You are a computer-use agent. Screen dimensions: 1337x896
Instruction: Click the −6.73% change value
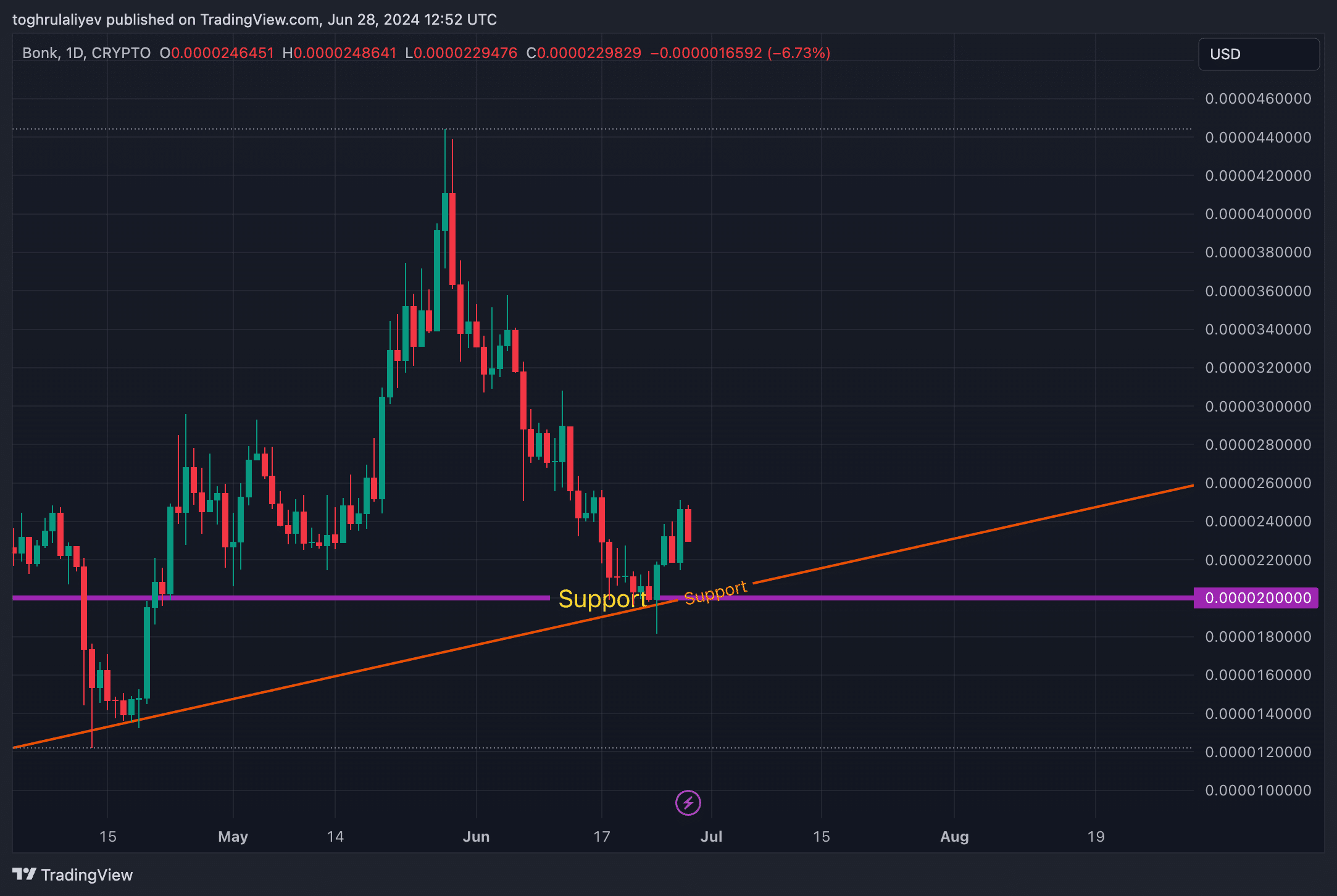799,53
